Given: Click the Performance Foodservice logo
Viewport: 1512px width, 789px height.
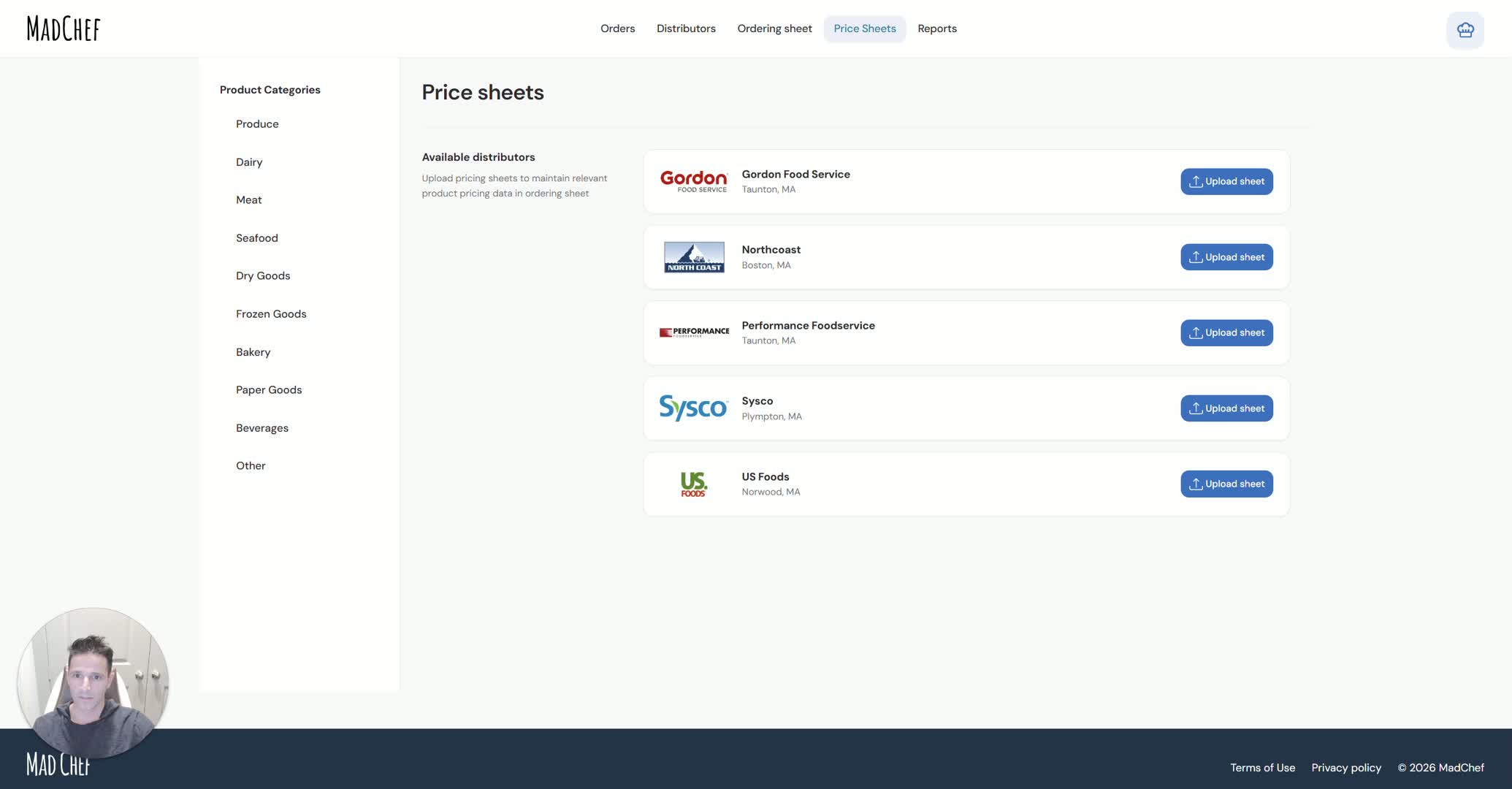Looking at the screenshot, I should (x=694, y=332).
